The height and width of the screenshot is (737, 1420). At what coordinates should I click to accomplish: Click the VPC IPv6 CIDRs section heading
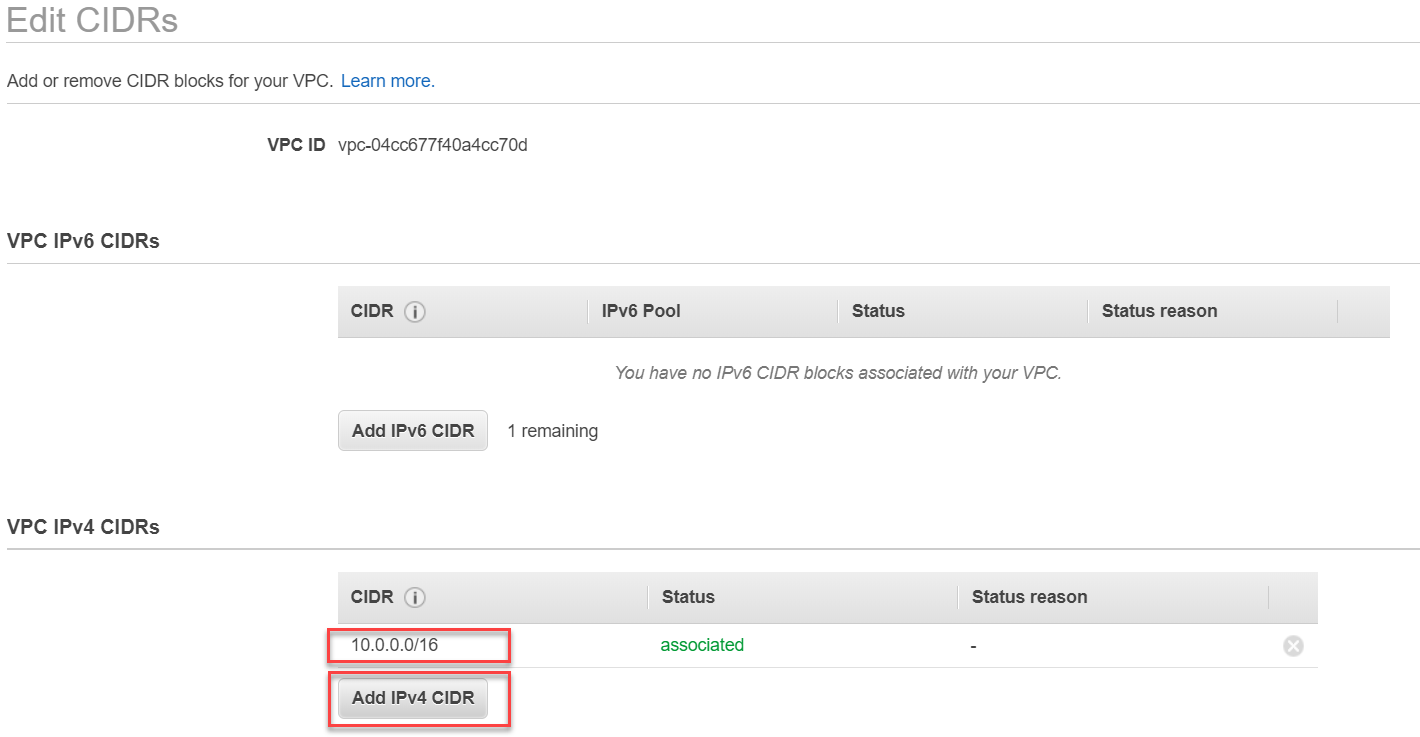point(83,241)
